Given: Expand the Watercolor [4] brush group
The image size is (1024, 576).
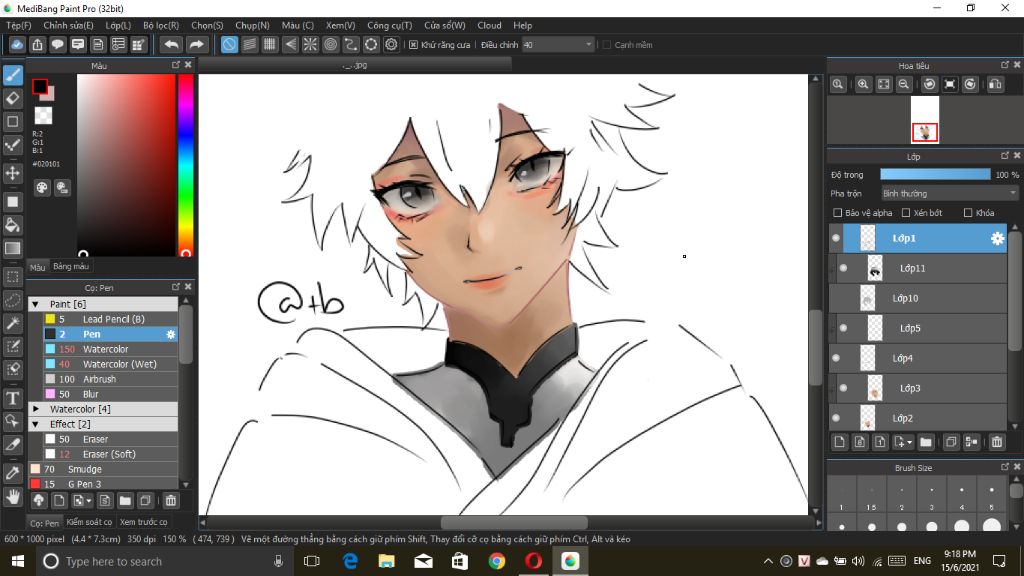Looking at the screenshot, I should 36,409.
